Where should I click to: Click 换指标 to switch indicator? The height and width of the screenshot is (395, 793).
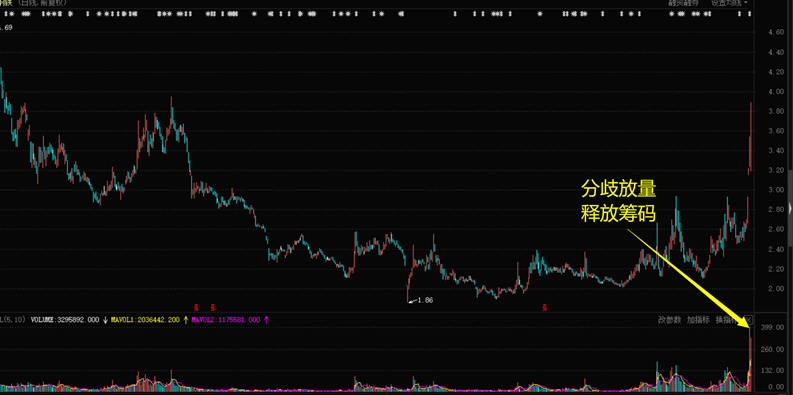[727, 320]
